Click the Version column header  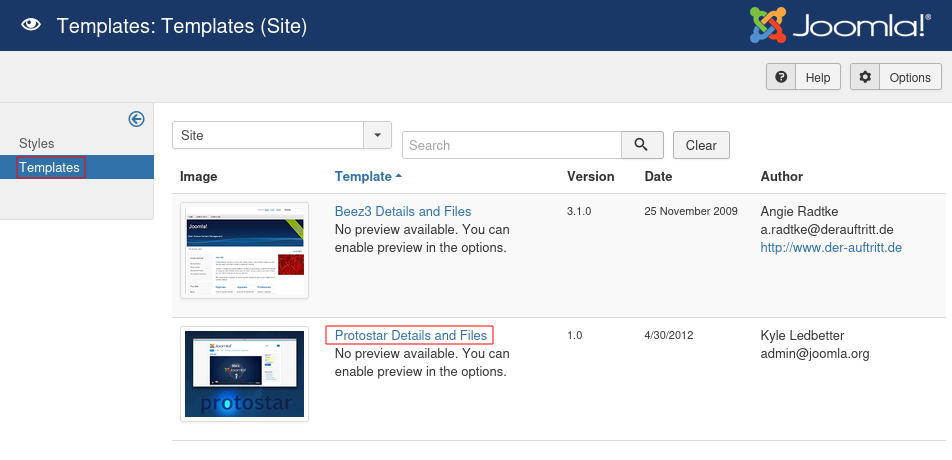[x=591, y=177]
